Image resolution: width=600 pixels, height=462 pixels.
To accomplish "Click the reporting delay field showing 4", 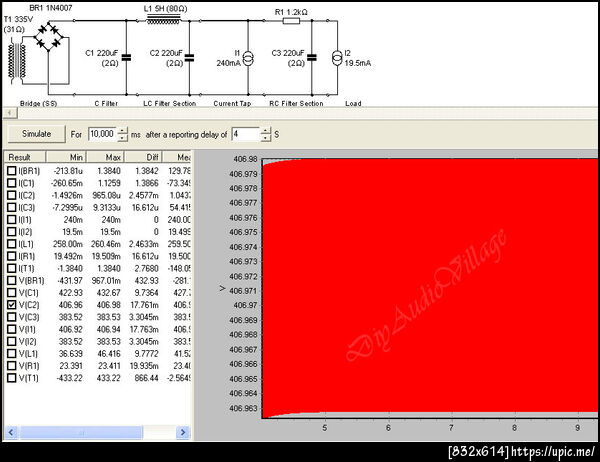I will point(246,134).
